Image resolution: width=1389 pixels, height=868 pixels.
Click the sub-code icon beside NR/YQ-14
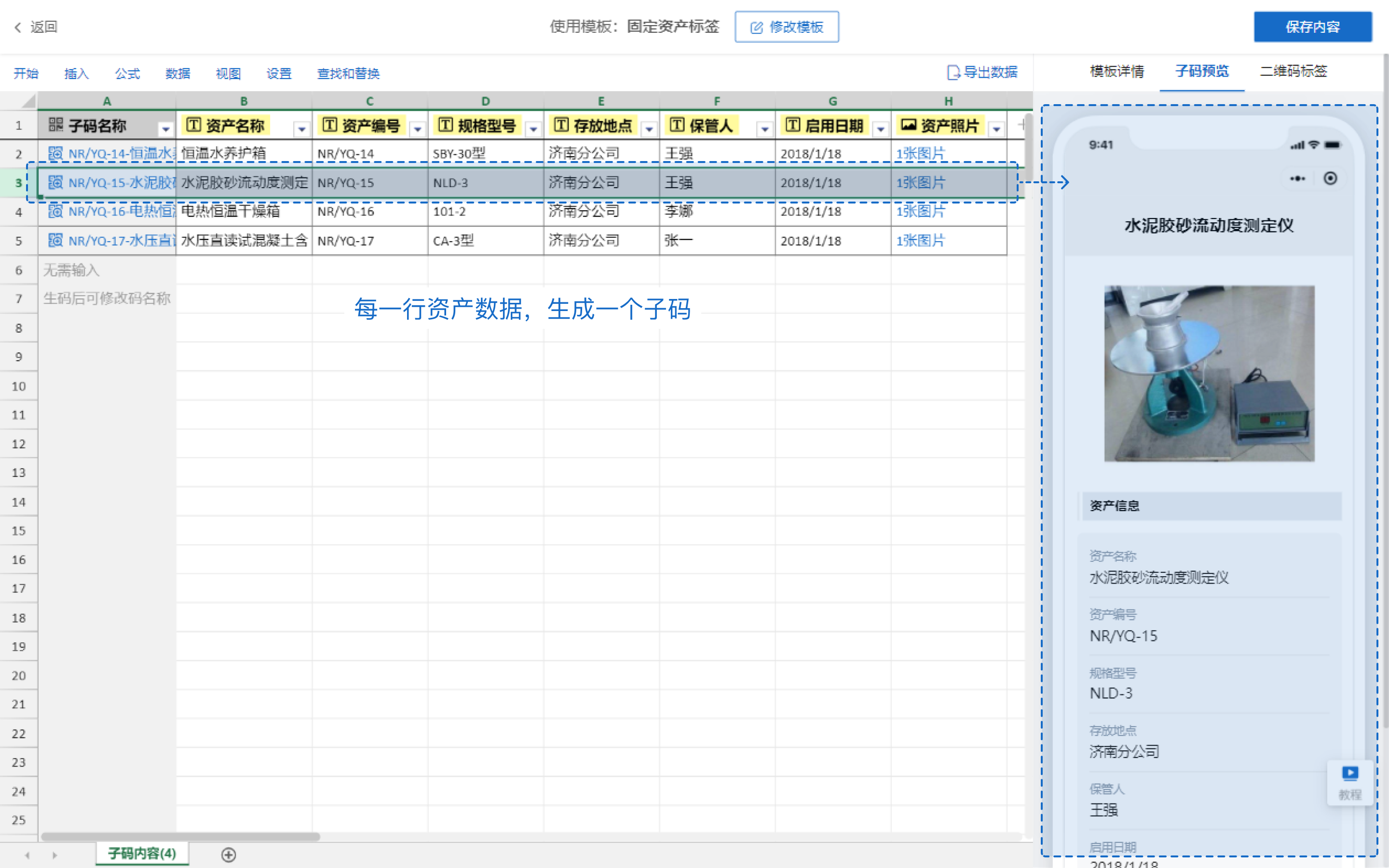[x=54, y=153]
